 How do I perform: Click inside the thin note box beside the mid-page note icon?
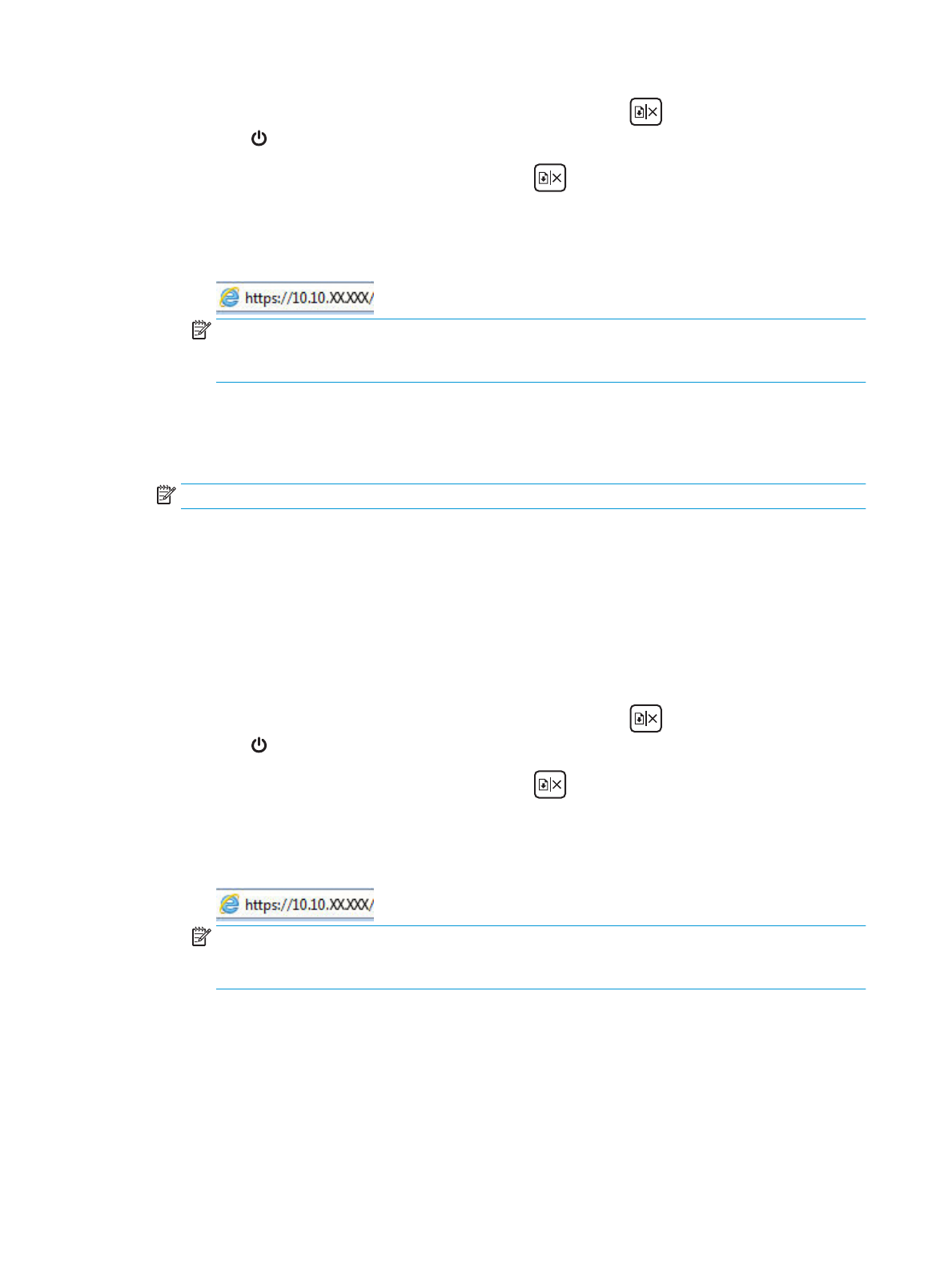tap(523, 496)
